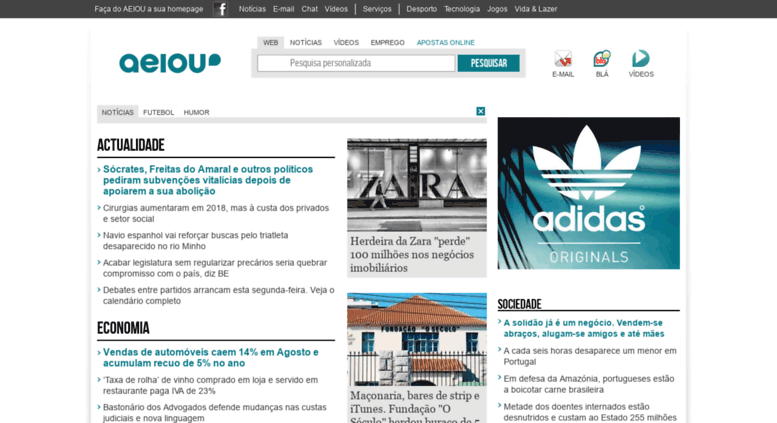Open 'Taxa de rolha de vinho' article
Screen dimensions: 777x423
pyautogui.click(x=211, y=385)
